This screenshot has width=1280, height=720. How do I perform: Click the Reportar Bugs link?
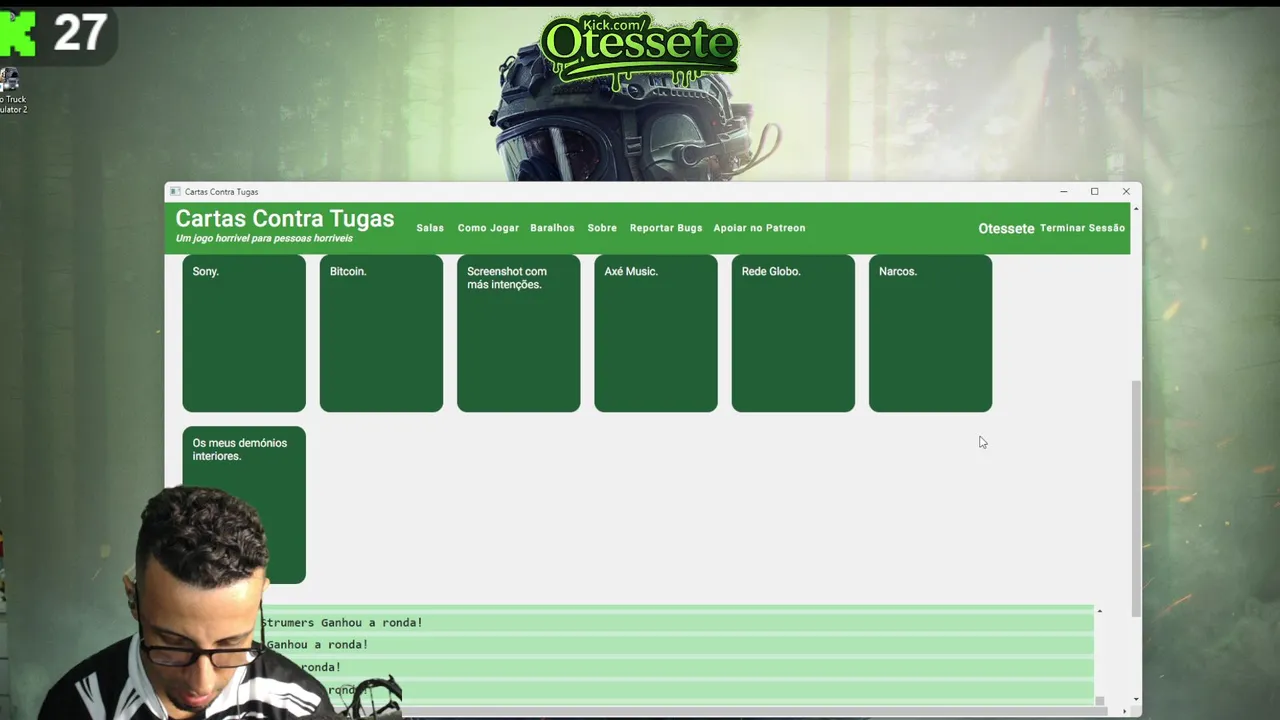(666, 228)
